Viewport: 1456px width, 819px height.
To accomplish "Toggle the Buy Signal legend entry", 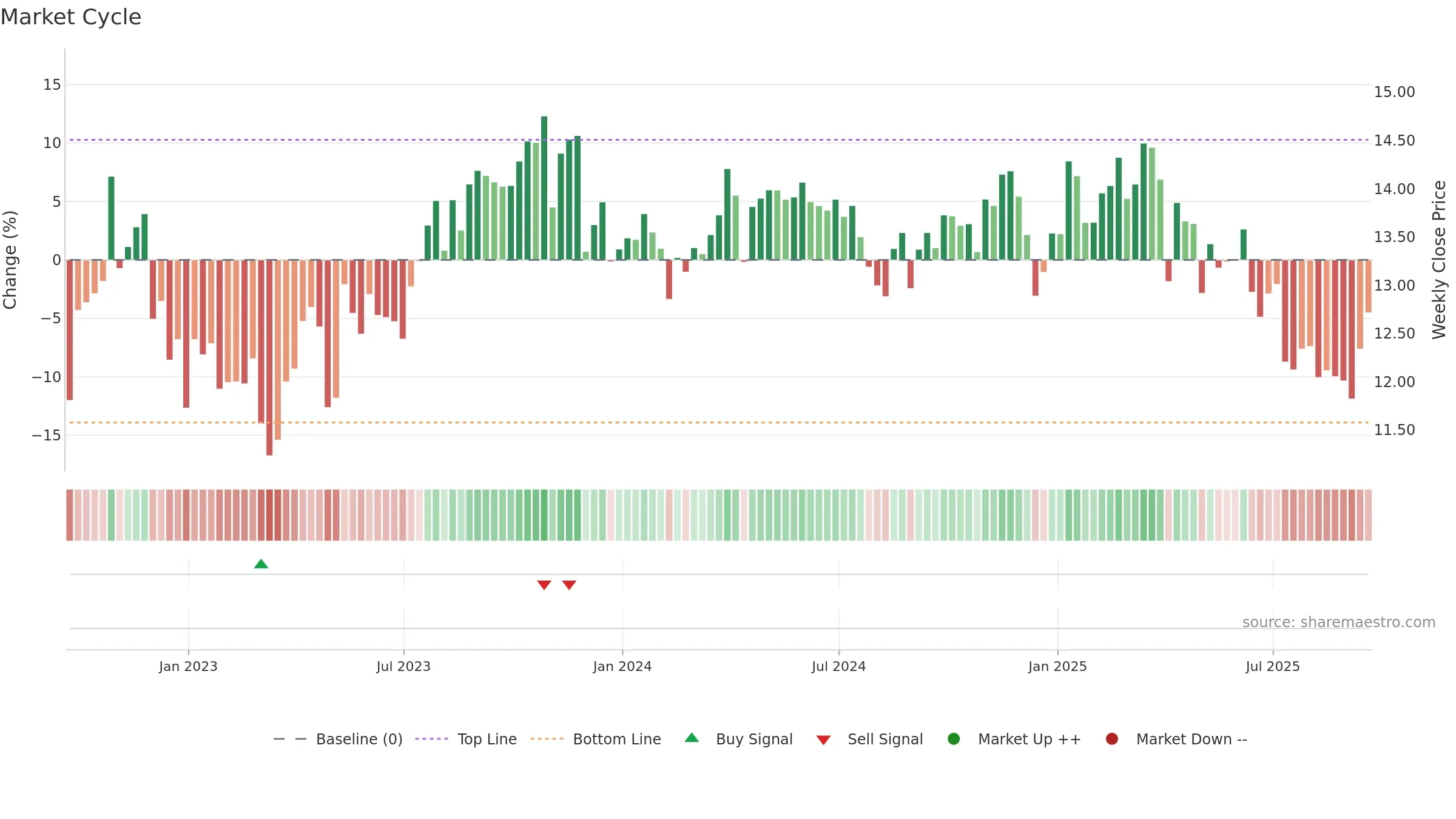I will click(738, 739).
